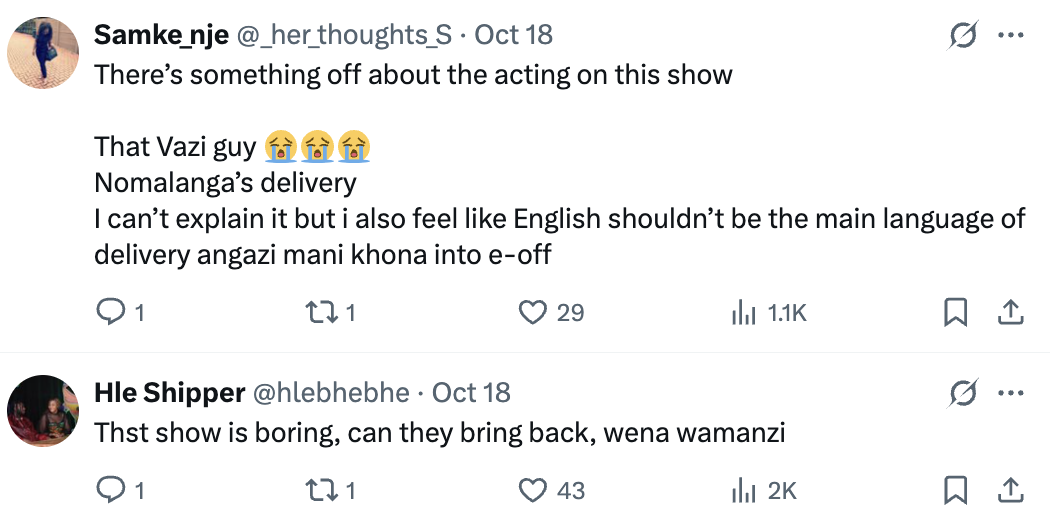Visit @_her_thoughts_S profile handle link

click(345, 35)
